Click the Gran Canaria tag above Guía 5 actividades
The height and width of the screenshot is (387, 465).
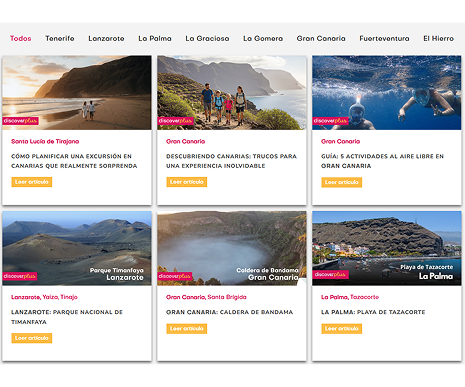click(340, 141)
